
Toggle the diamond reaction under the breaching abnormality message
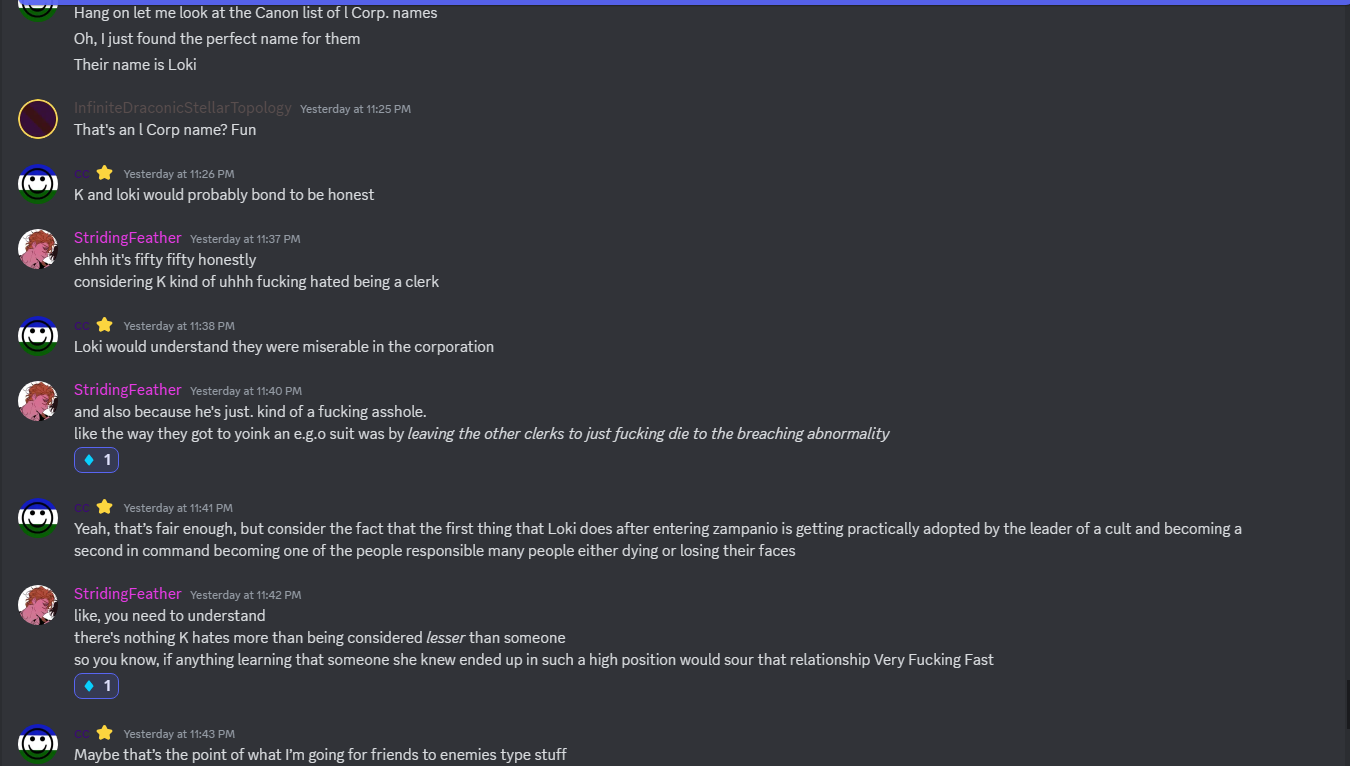[97, 460]
